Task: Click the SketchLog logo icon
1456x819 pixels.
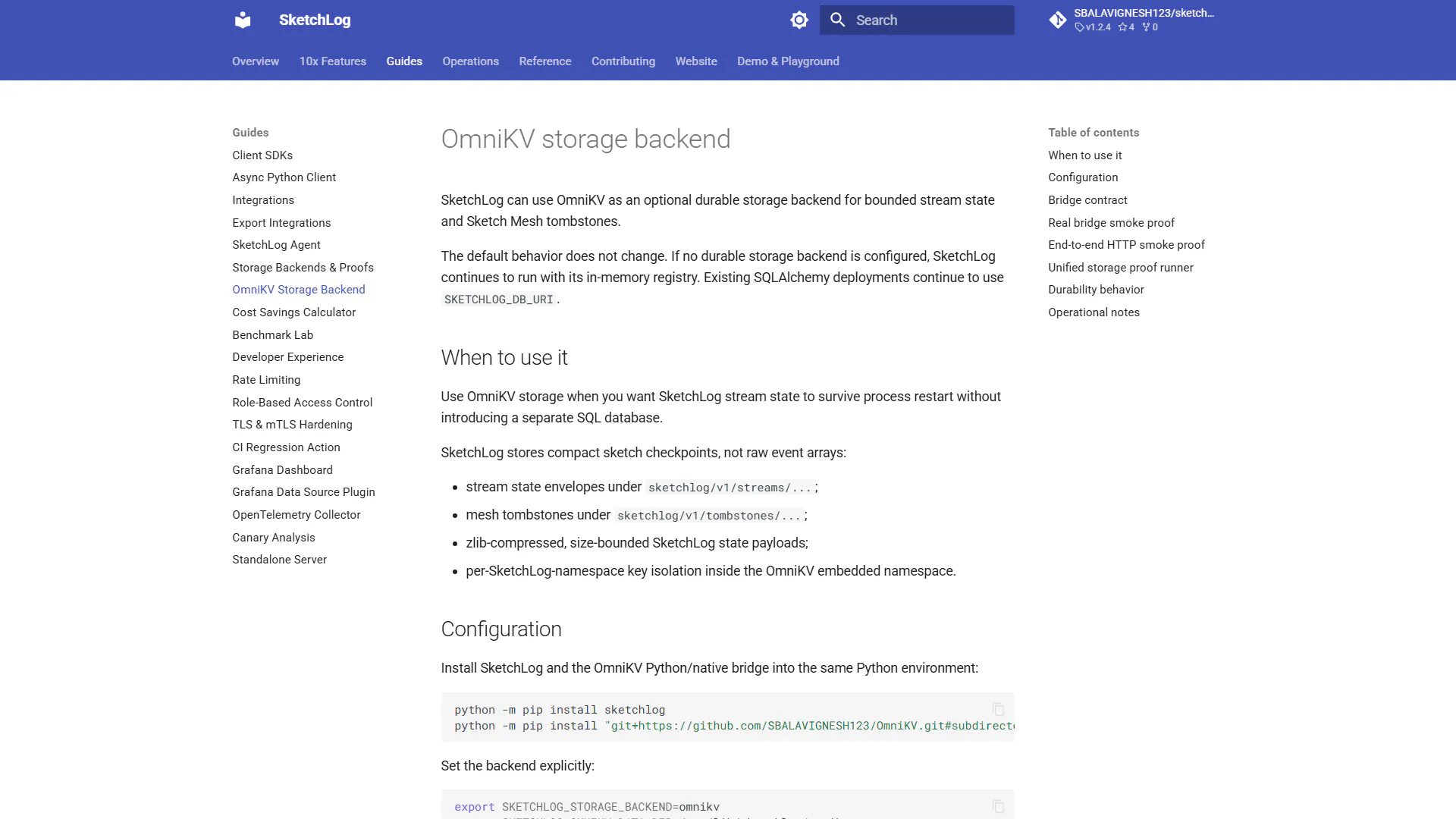Action: coord(243,20)
